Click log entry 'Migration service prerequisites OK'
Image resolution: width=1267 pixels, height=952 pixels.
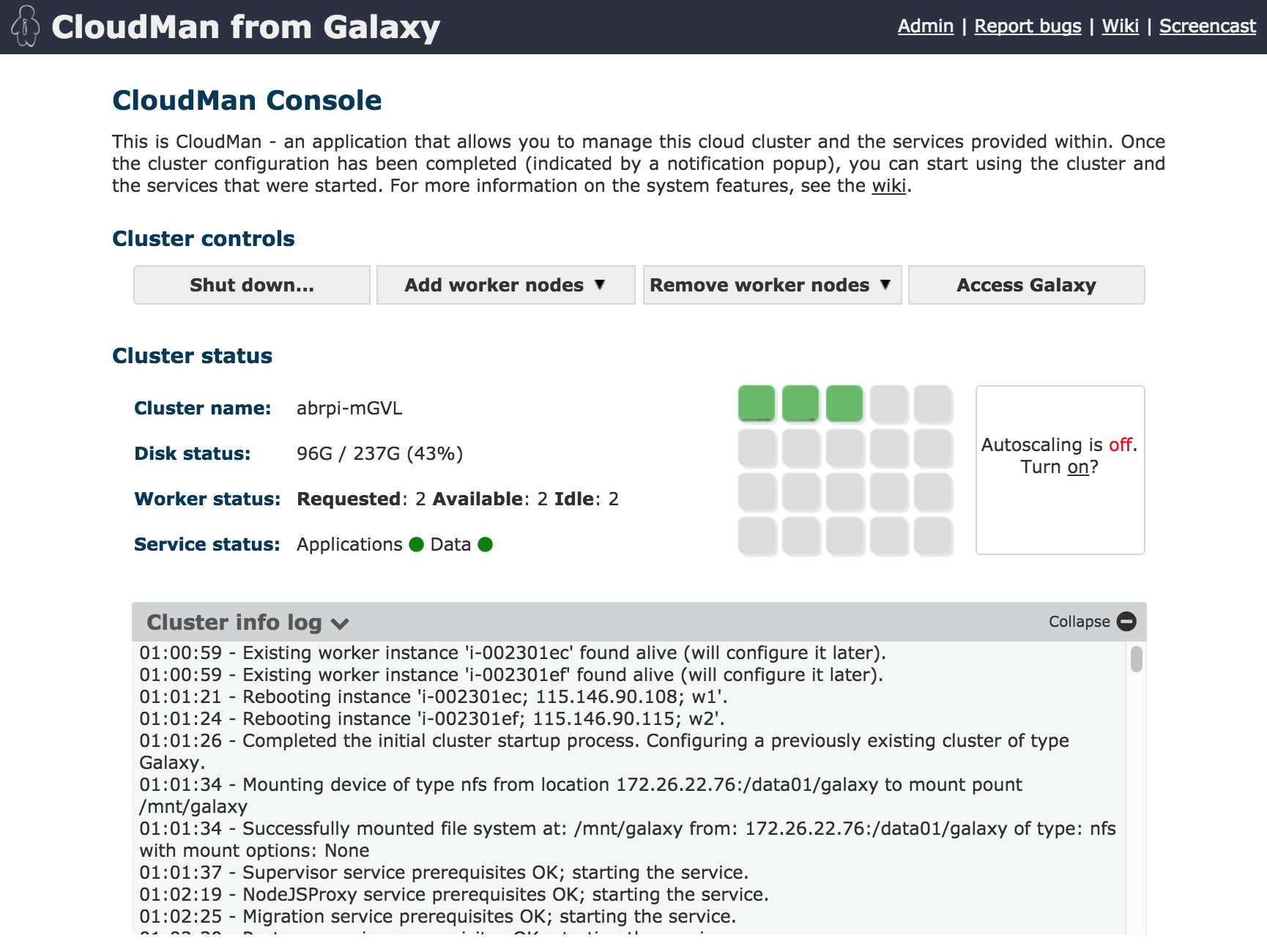pos(438,916)
